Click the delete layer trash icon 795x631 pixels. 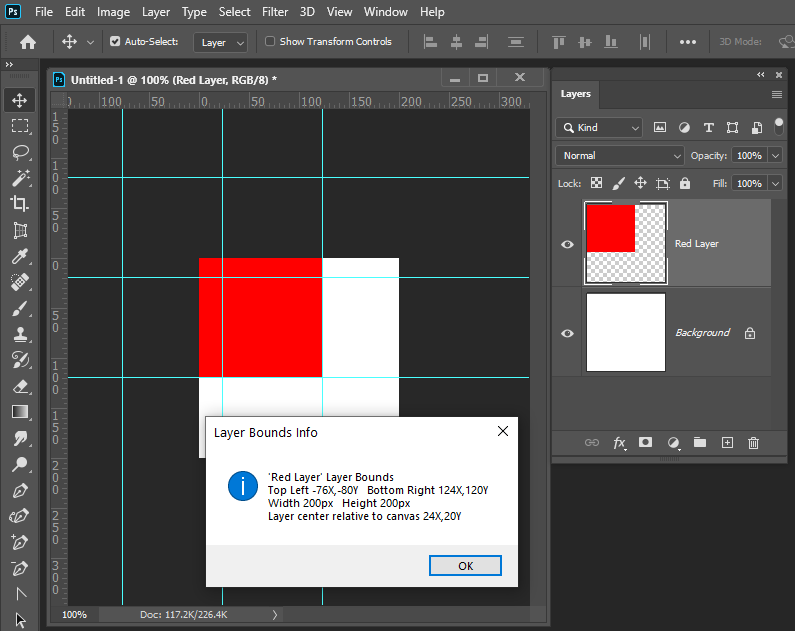754,442
